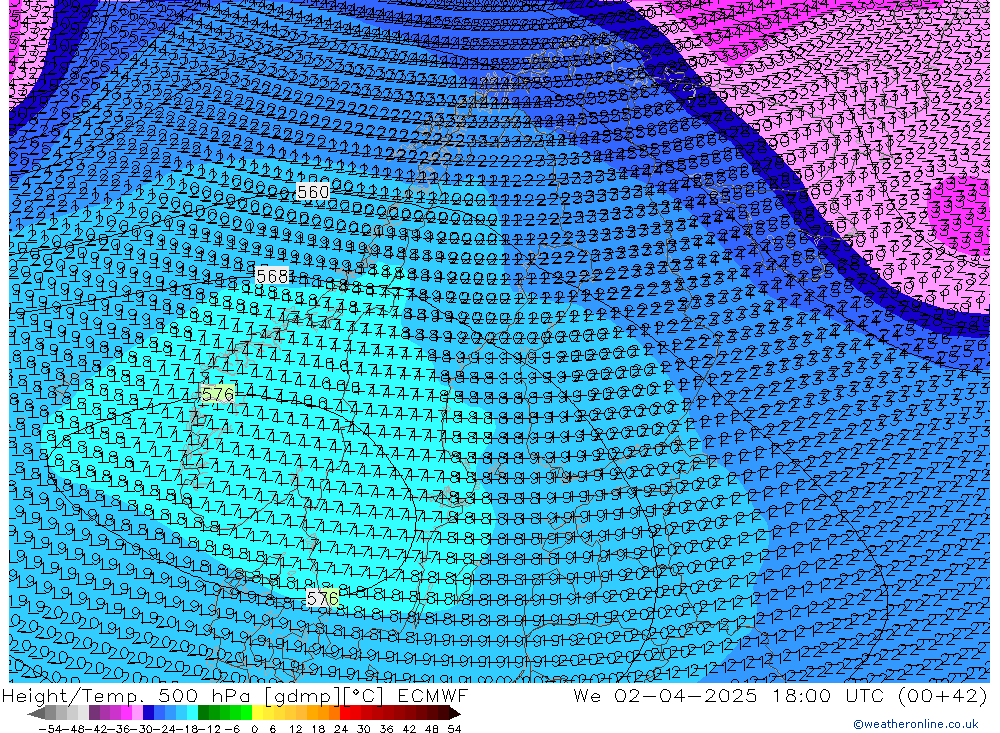
Task: Click the '0' value on the legend
Action: pos(255,729)
